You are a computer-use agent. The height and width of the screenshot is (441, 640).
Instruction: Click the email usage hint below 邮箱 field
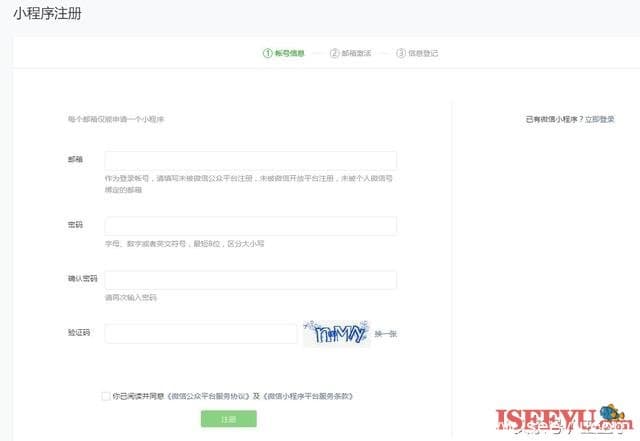tap(249, 184)
